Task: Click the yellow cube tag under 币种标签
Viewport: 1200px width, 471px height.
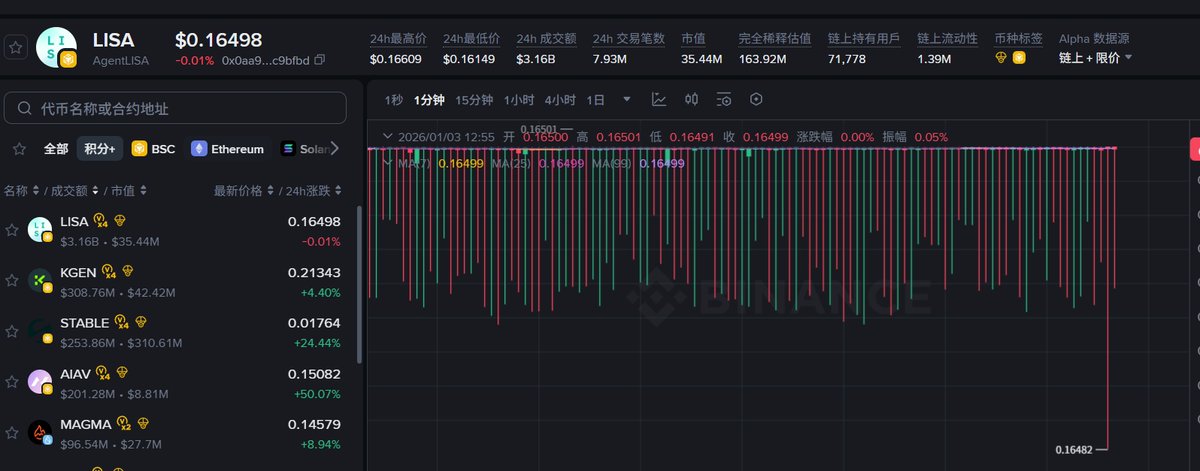Action: 1019,58
